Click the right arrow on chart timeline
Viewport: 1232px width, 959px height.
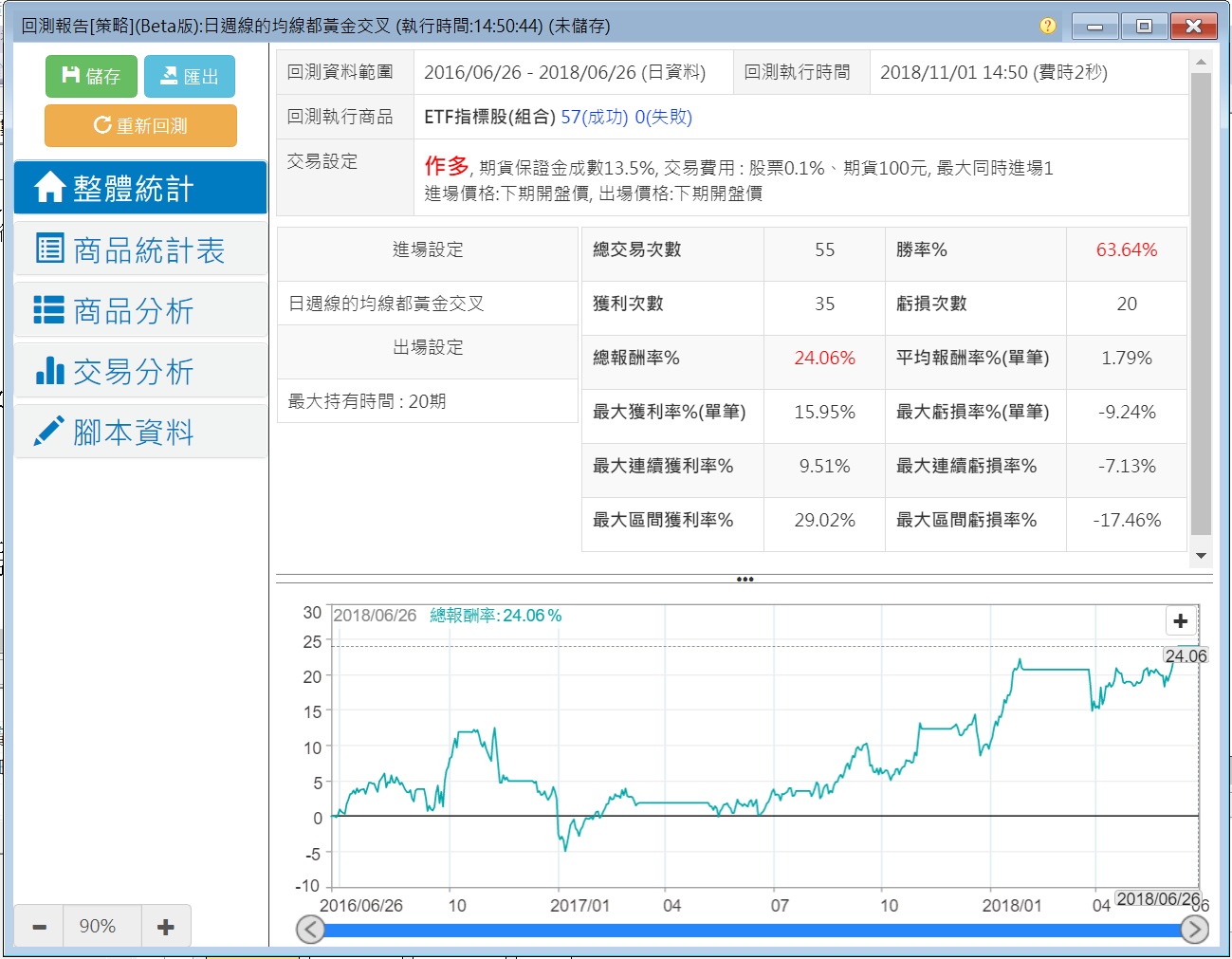[1194, 930]
